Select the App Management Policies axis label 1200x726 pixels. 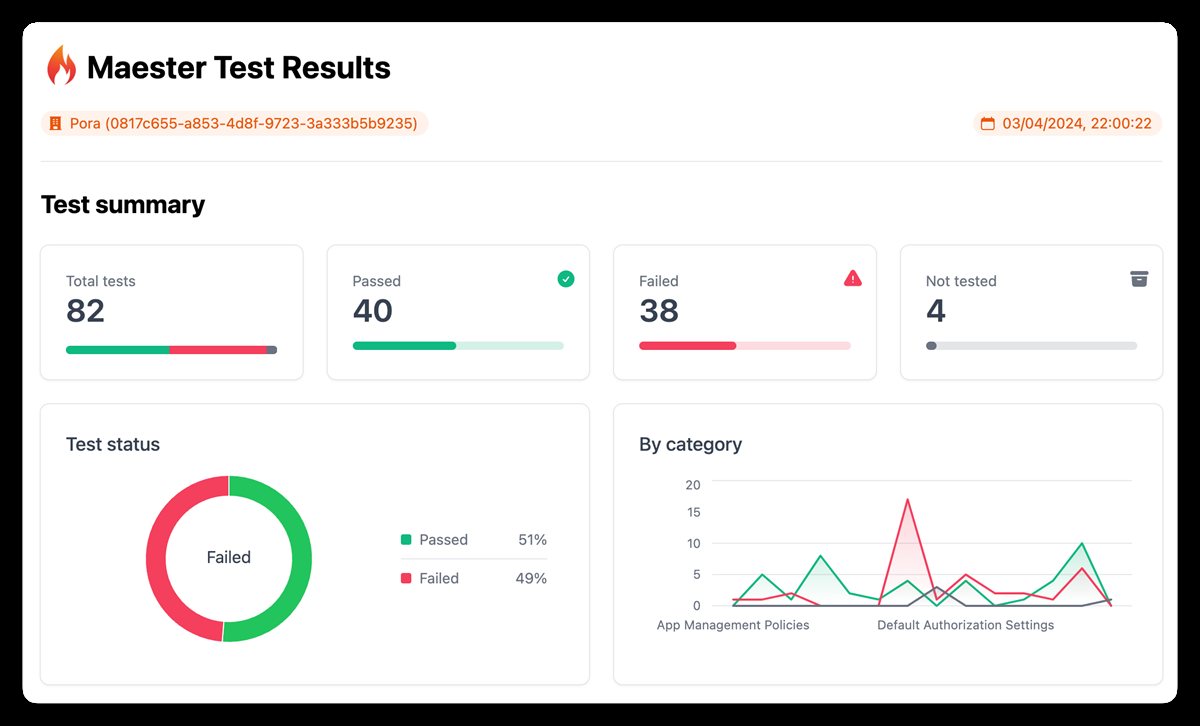point(732,624)
